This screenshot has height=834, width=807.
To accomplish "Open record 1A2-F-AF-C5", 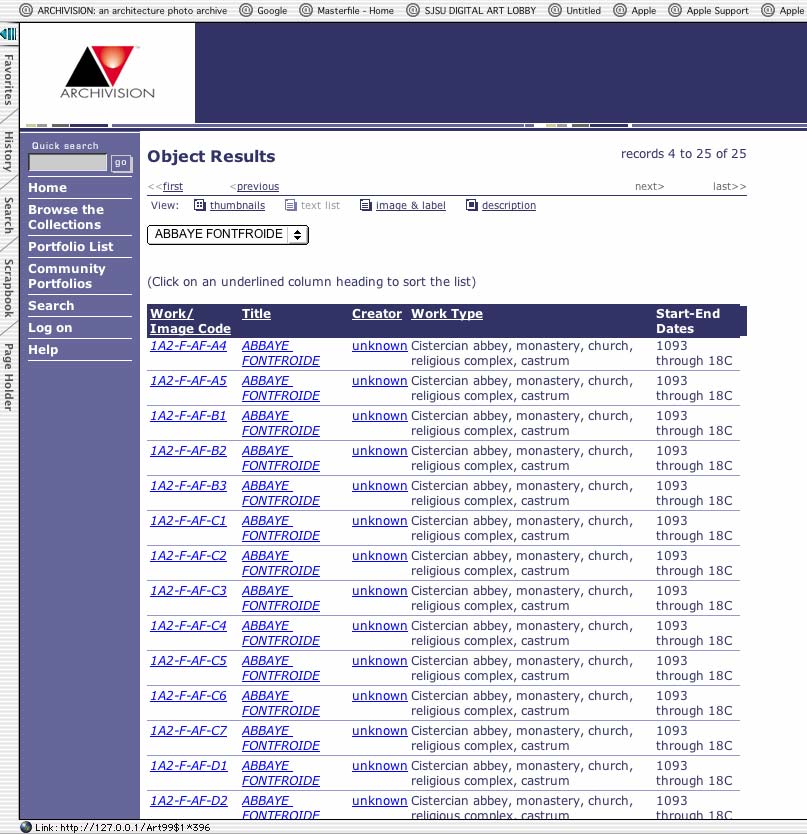I will point(188,661).
